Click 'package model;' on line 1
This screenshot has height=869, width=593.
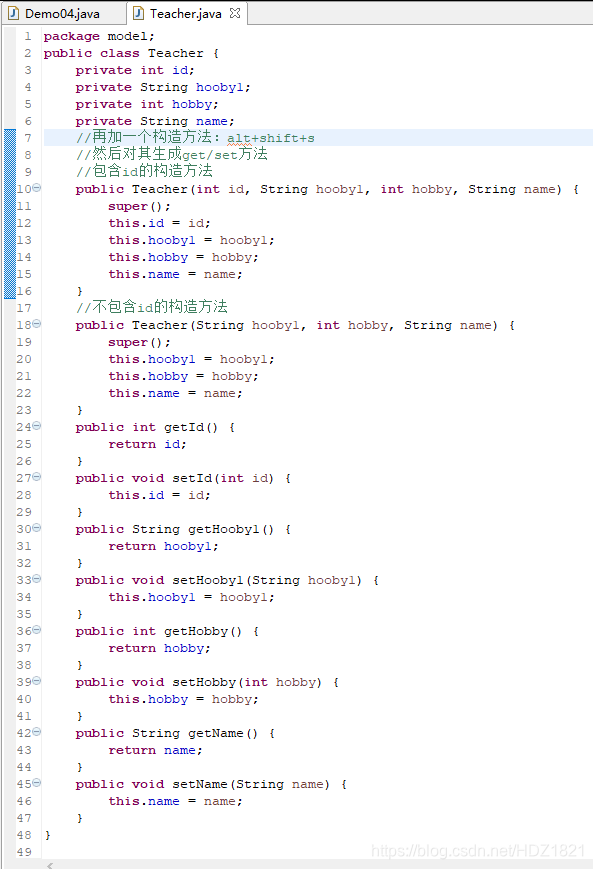tap(99, 37)
